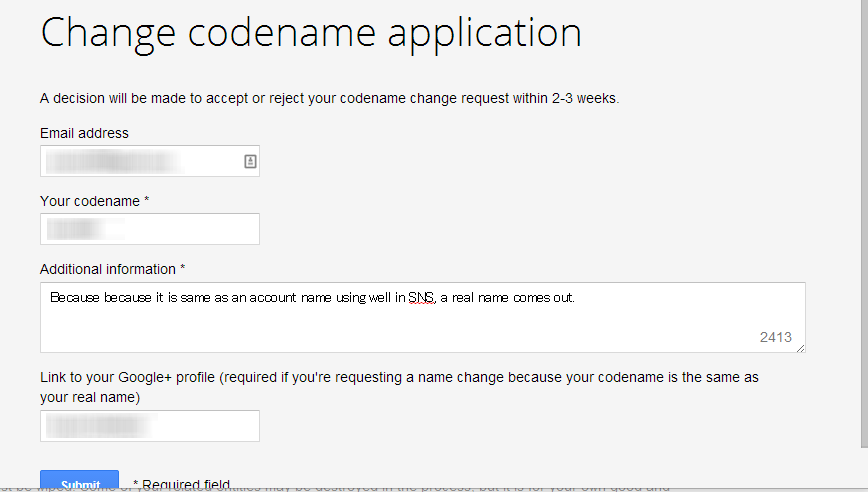Focus the Your codename text box
868x492 pixels.
(x=150, y=229)
